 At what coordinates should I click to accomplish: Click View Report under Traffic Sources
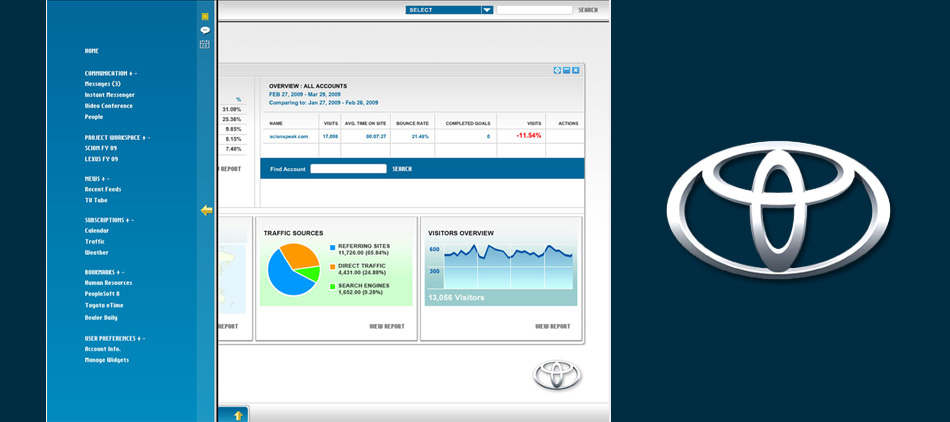[386, 326]
